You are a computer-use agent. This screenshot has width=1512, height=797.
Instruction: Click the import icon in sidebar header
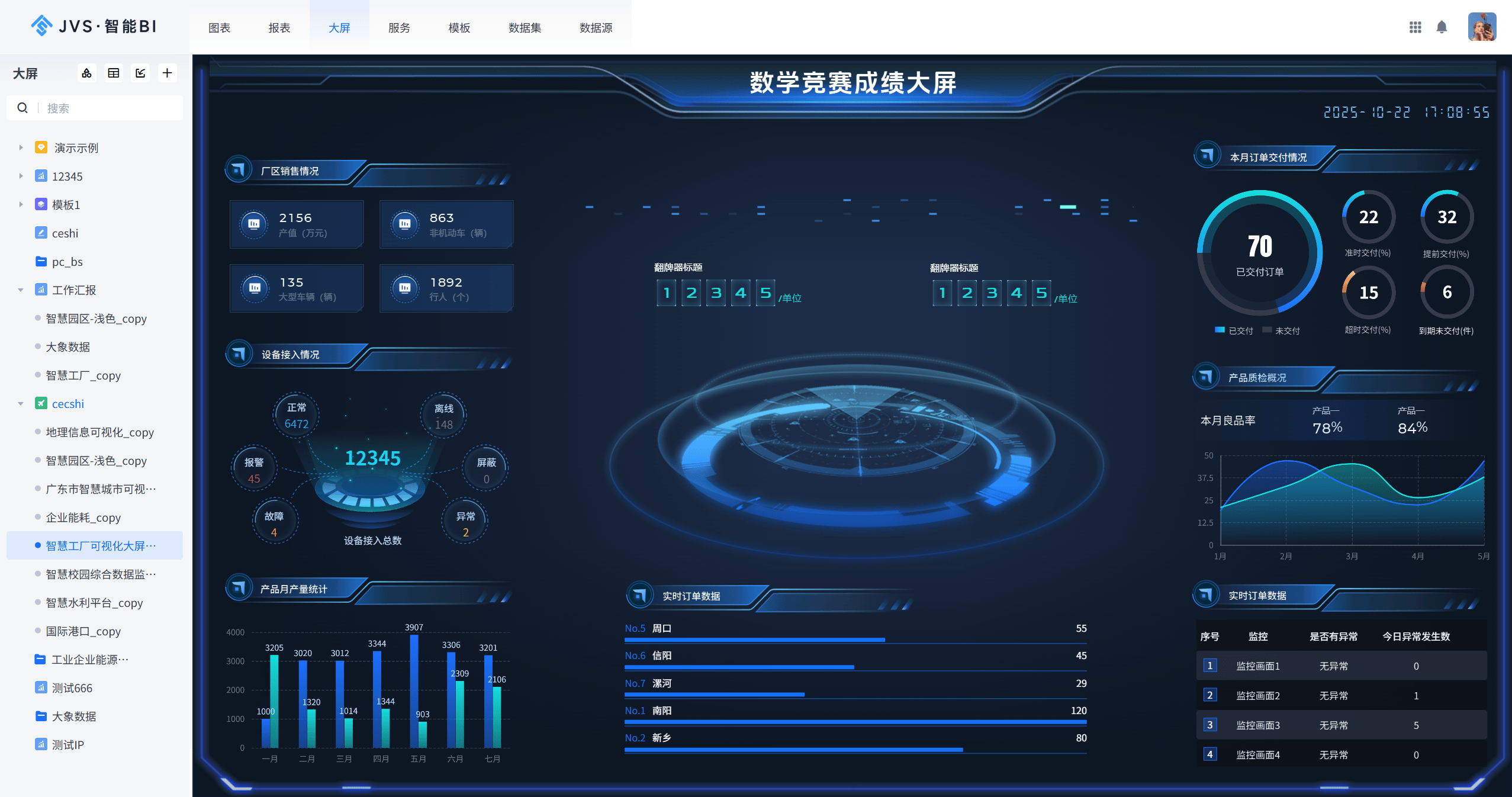tap(140, 73)
